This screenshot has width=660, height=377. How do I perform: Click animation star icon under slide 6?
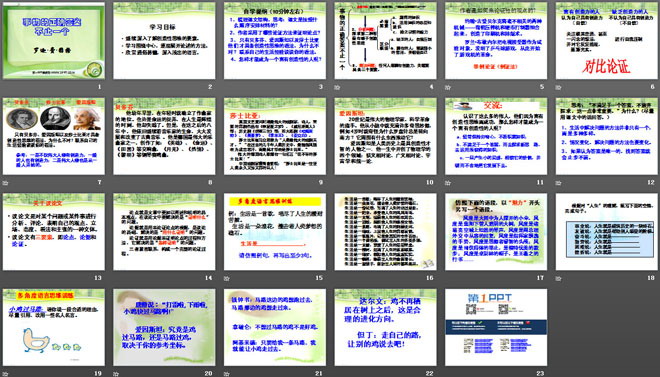click(x=559, y=88)
